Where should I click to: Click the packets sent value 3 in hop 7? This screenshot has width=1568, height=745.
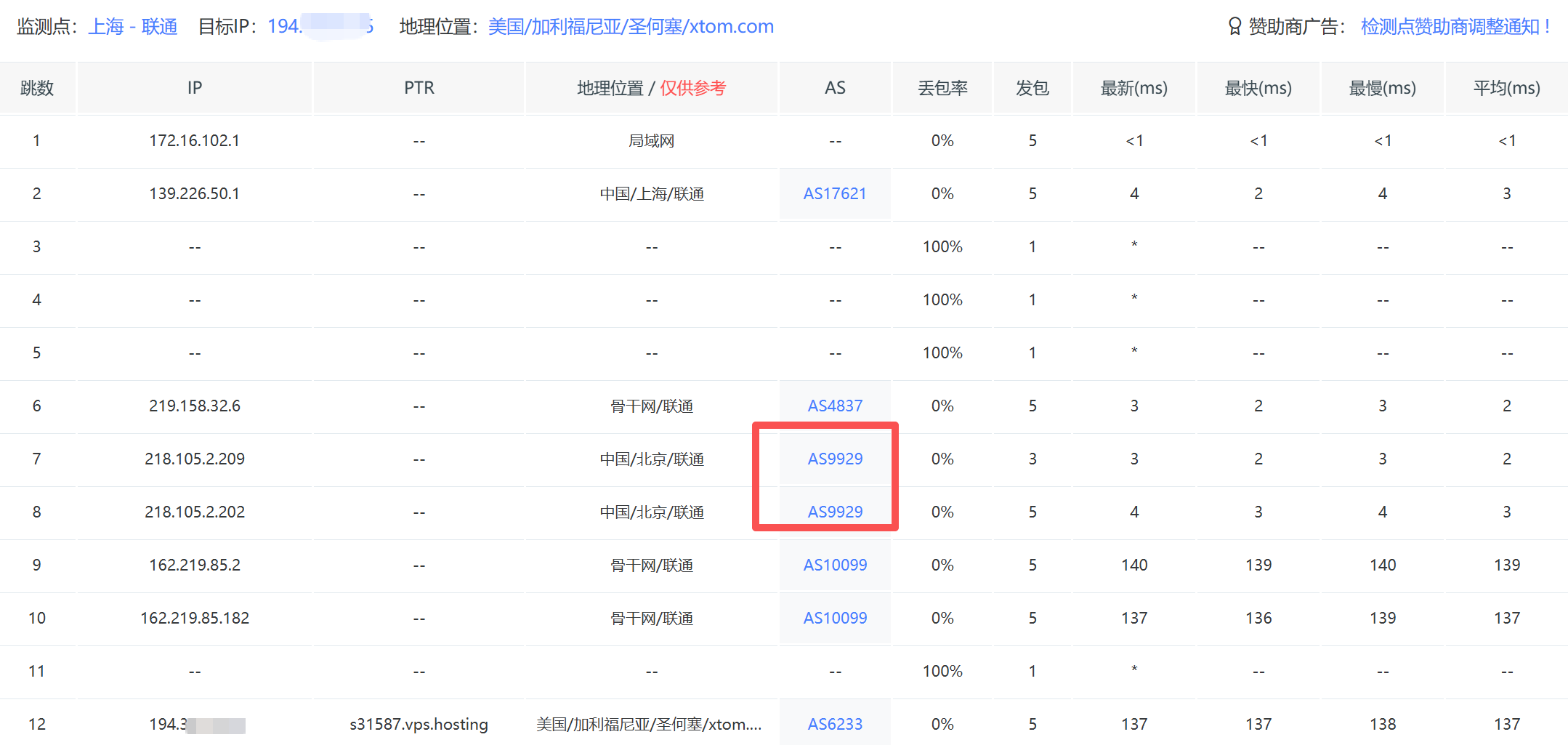(1032, 459)
